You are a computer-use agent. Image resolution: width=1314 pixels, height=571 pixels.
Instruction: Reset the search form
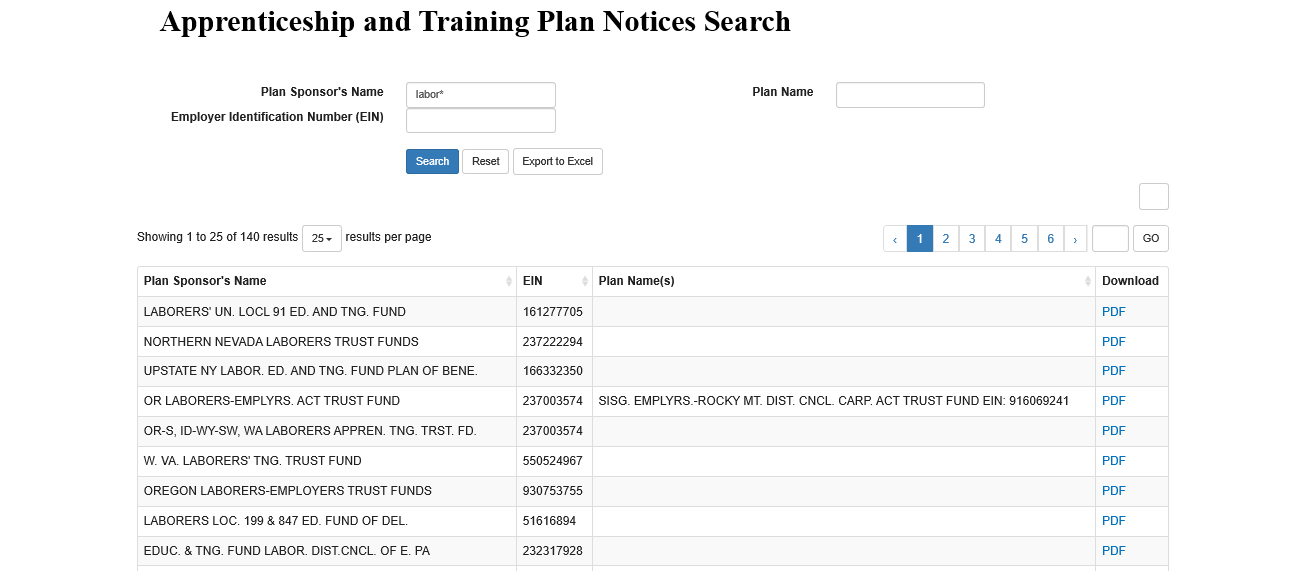[x=485, y=161]
